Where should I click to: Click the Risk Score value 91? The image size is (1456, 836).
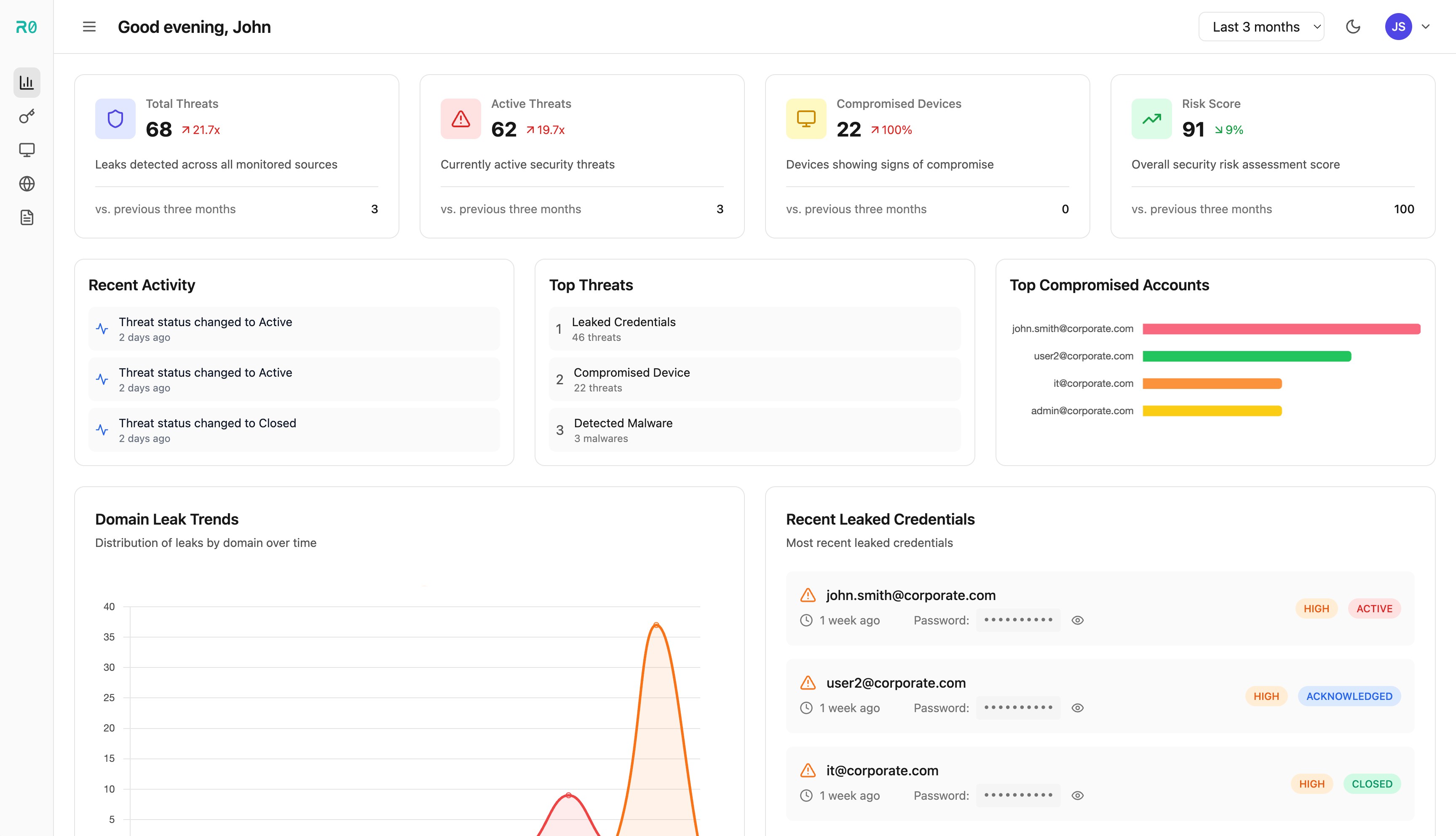(x=1193, y=130)
